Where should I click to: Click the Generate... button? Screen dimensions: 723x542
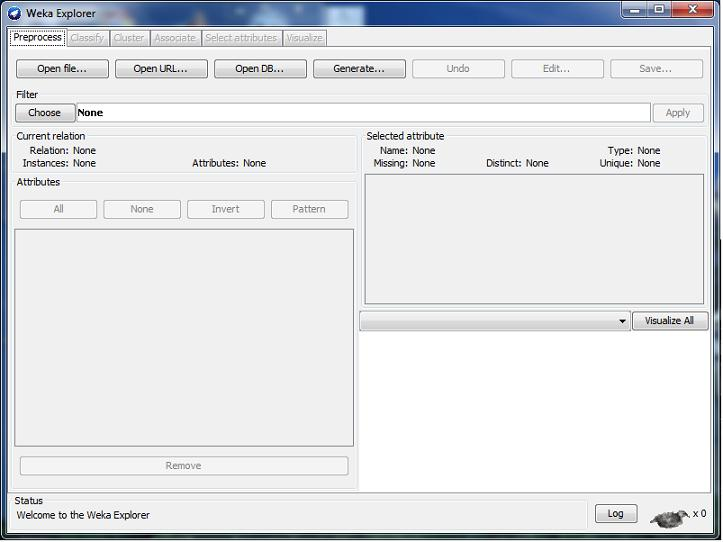359,69
